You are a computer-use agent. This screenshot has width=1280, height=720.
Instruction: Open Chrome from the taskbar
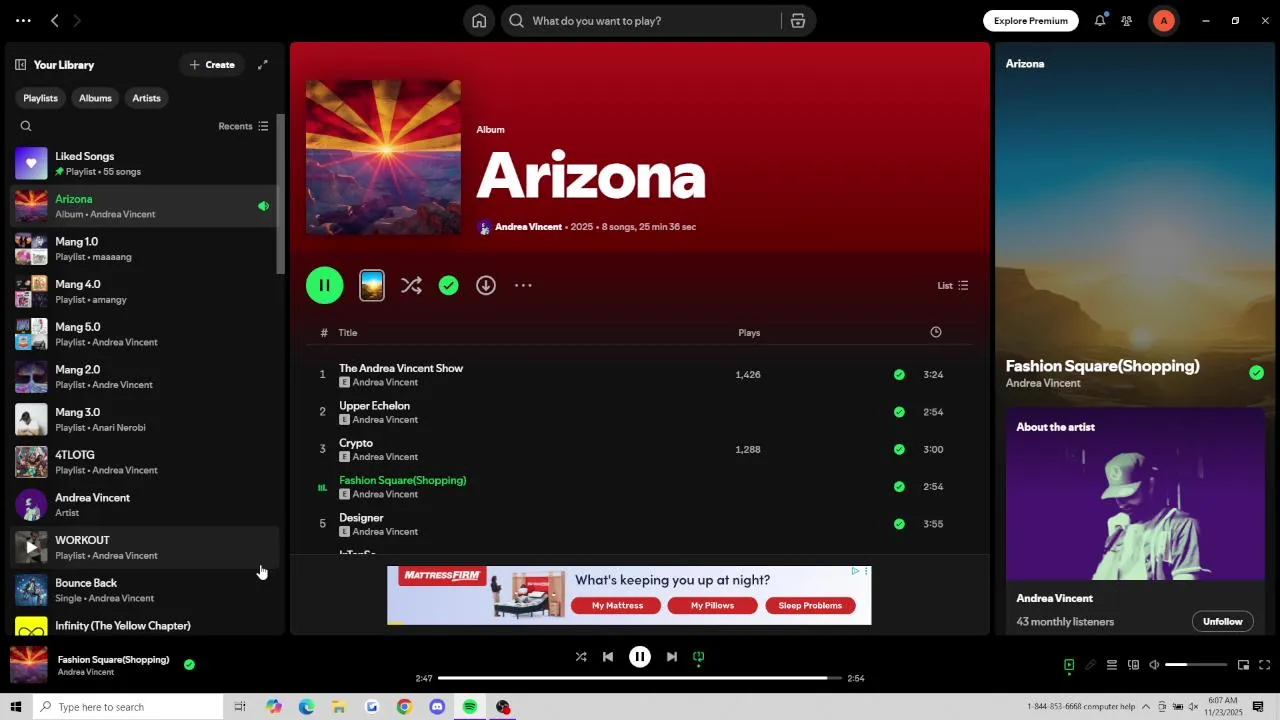click(404, 707)
